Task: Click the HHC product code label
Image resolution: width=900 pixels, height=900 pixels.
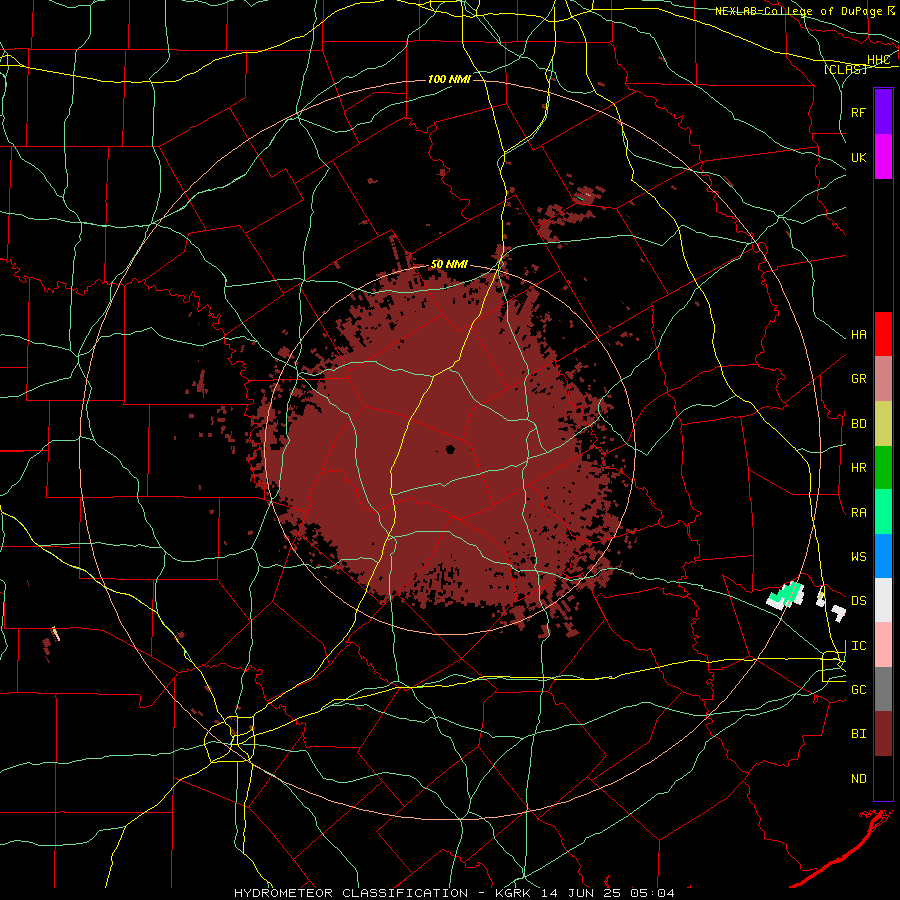Action: point(879,60)
